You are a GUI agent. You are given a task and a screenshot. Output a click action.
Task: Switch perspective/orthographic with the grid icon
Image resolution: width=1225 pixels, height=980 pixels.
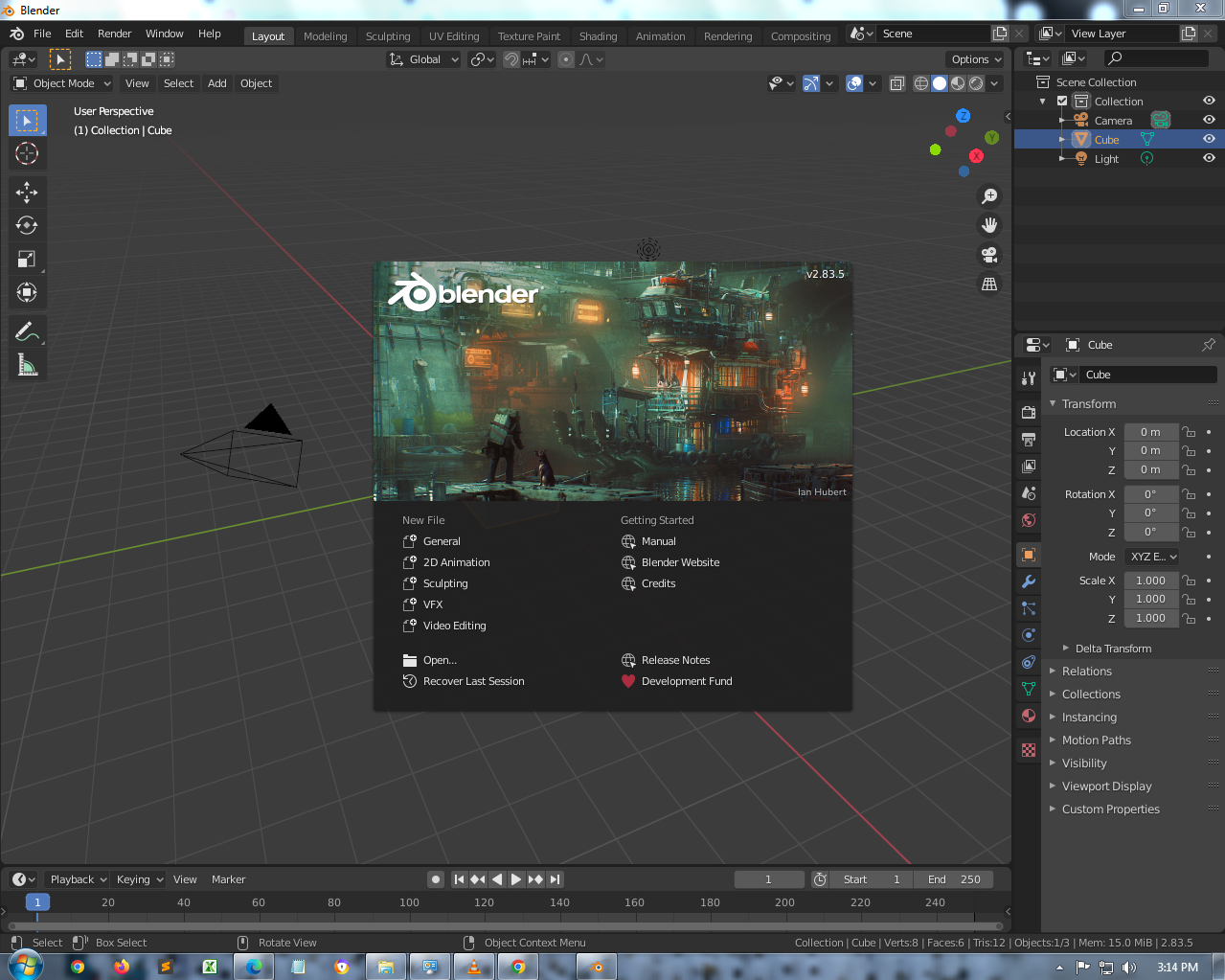click(x=989, y=285)
